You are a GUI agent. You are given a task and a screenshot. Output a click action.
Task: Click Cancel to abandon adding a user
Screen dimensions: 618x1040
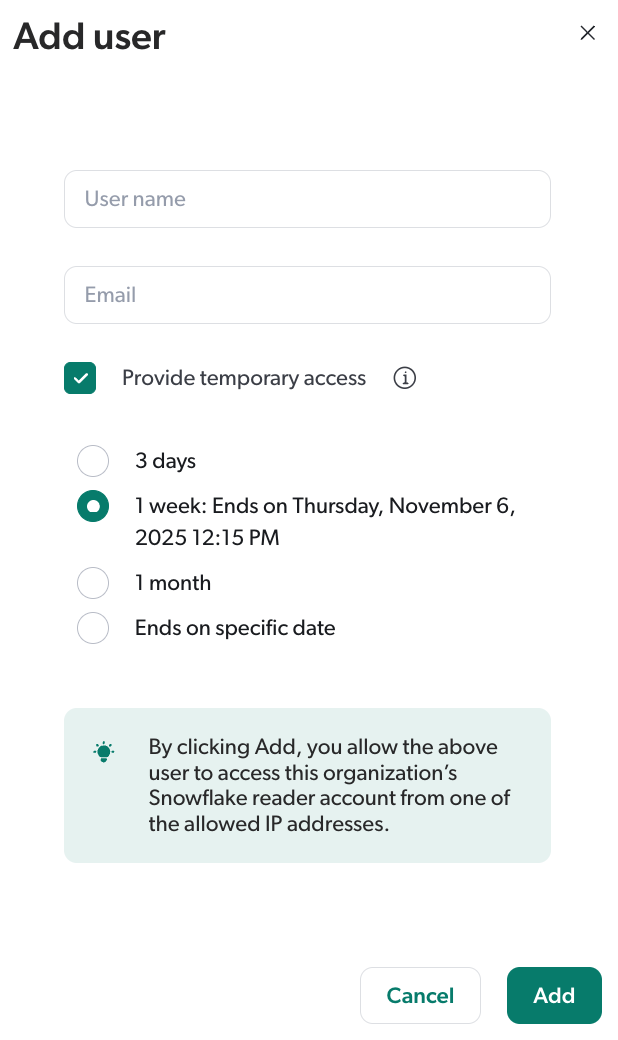click(x=420, y=995)
